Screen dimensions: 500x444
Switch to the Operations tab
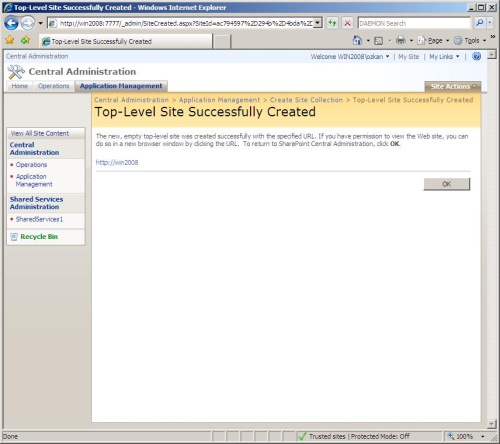click(x=53, y=86)
